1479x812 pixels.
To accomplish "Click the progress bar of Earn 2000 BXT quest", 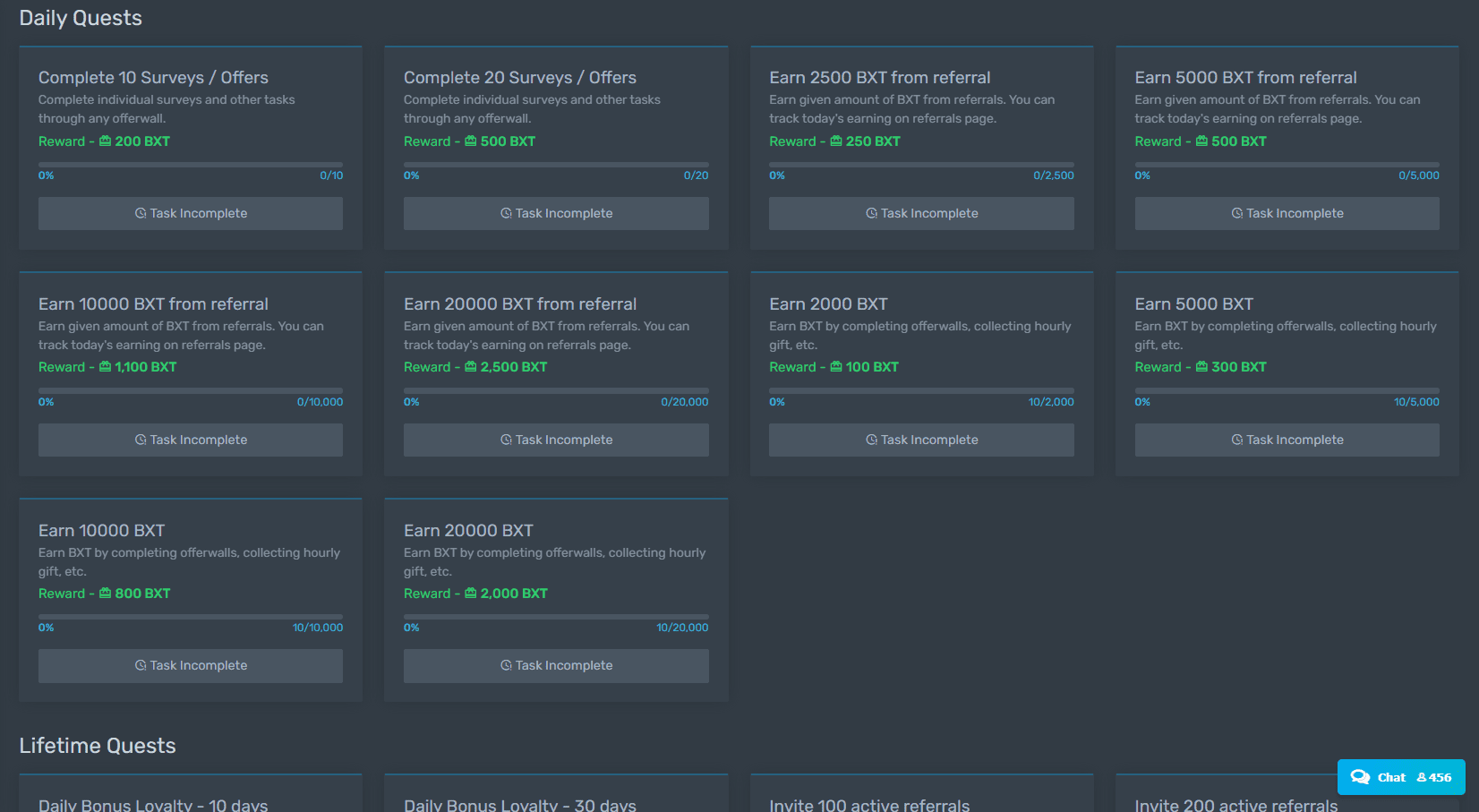I will pyautogui.click(x=921, y=390).
